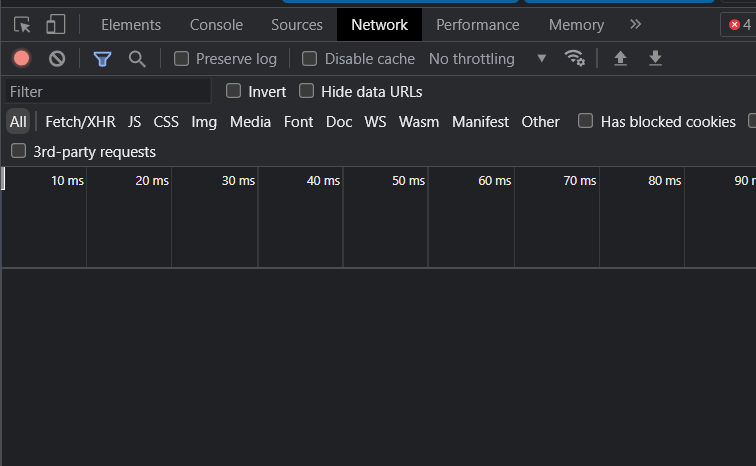Toggle the network filter funnel icon
Viewport: 756px width, 466px height.
tap(102, 59)
